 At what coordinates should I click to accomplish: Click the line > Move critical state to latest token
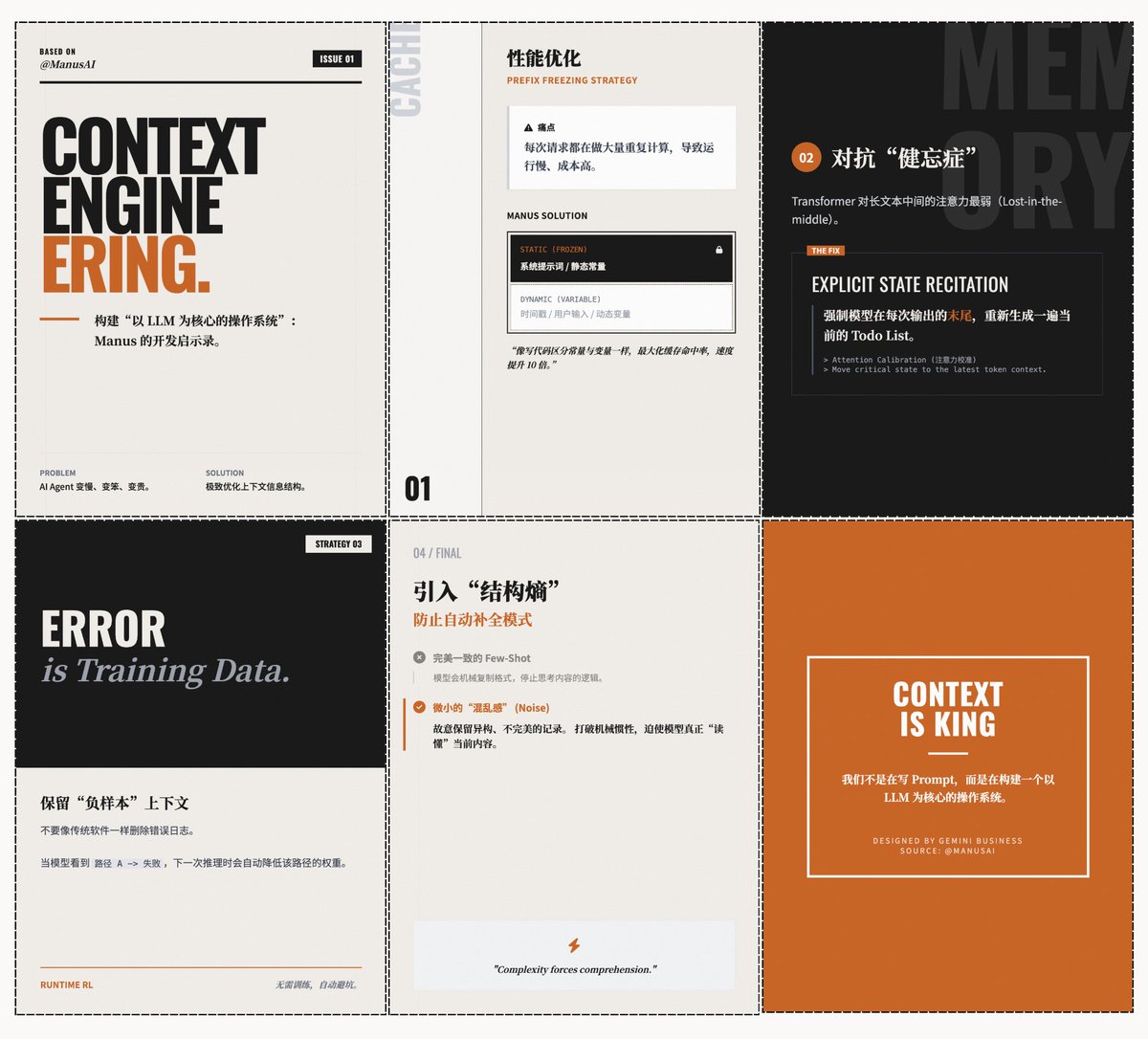coord(935,369)
